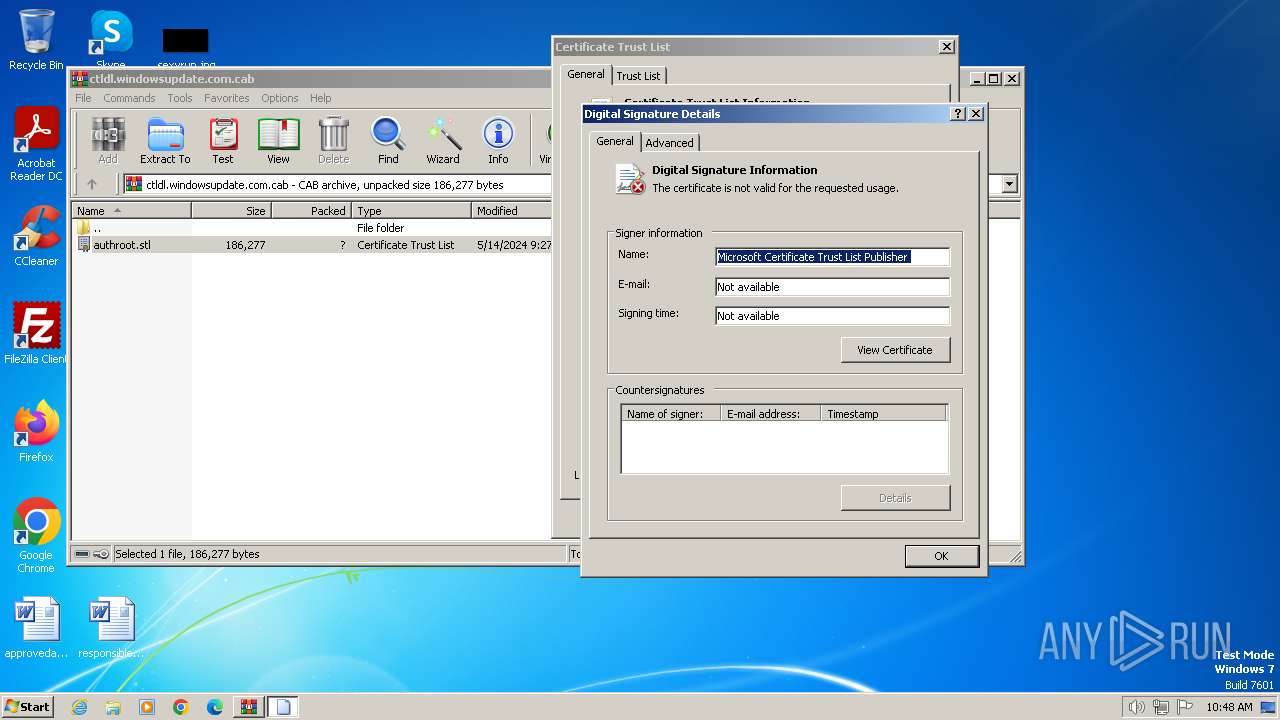Click the Extract To toolbar icon
Viewport: 1280px width, 720px height.
[165, 141]
